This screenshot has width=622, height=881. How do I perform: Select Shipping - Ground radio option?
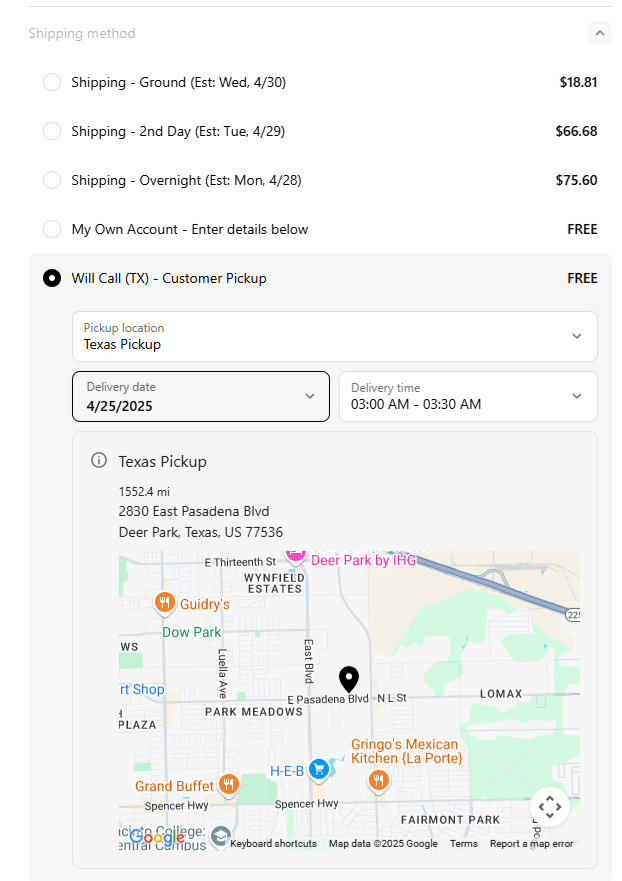coord(52,82)
